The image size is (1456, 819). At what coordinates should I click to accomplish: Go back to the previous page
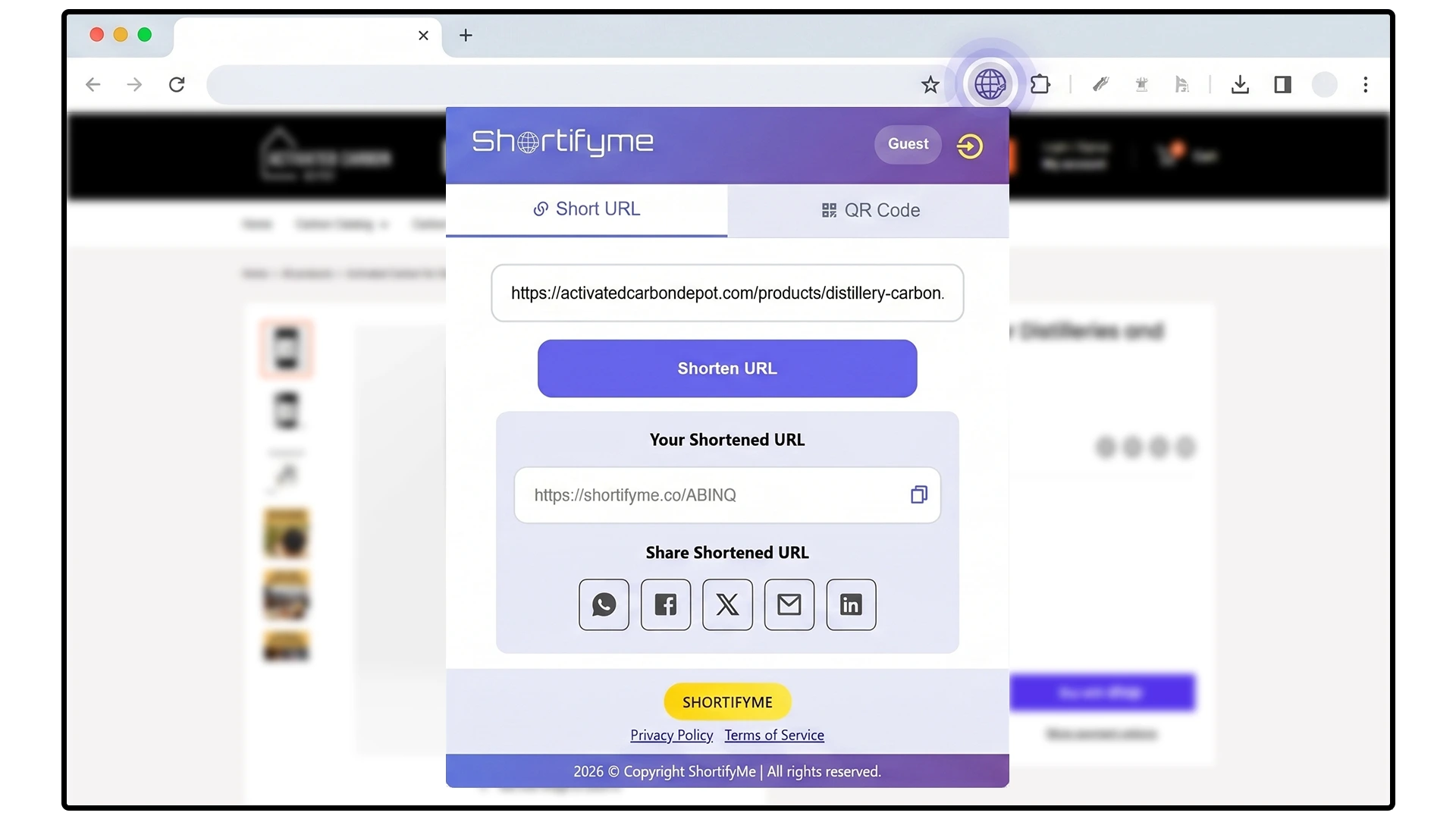pos(93,84)
